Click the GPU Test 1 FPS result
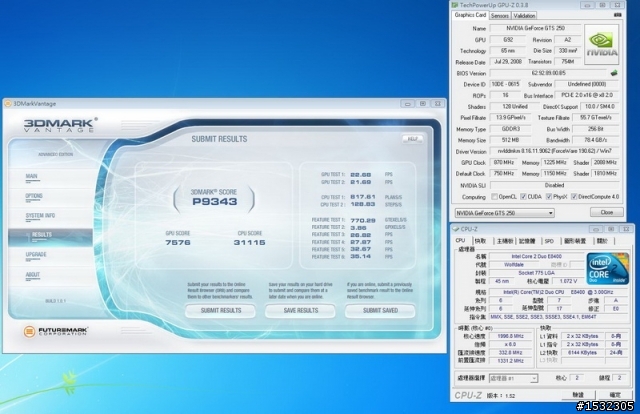Image resolution: width=640 pixels, height=414 pixels. pyautogui.click(x=360, y=175)
